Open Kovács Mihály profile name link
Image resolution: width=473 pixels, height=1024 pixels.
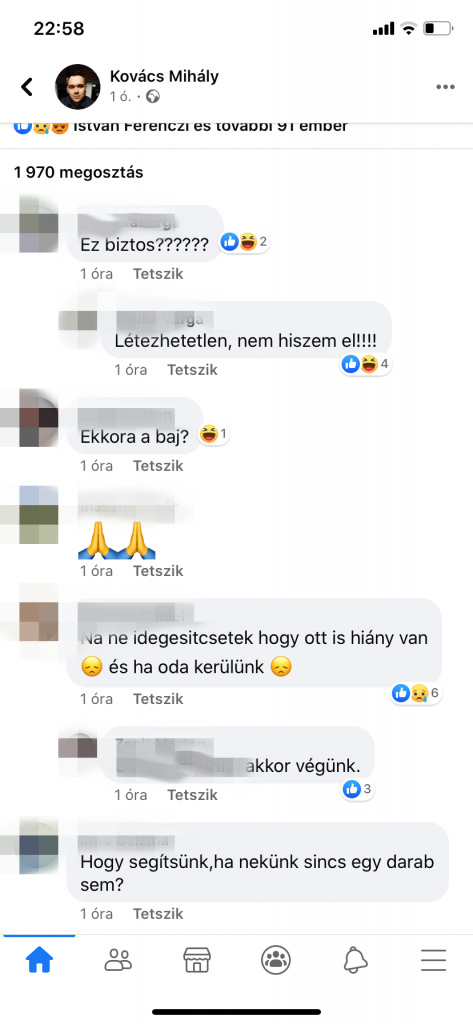pyautogui.click(x=165, y=76)
